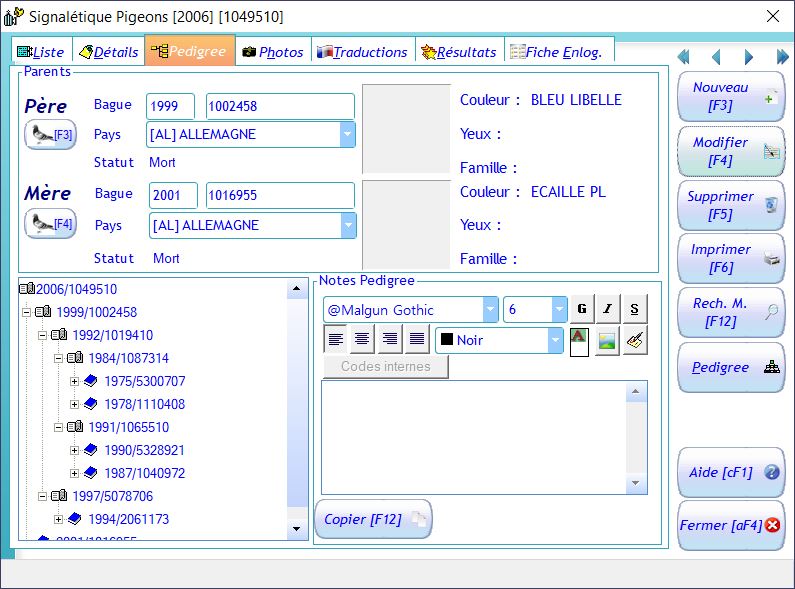795x589 pixels.
Task: Go to last record navigation arrow
Action: click(782, 57)
